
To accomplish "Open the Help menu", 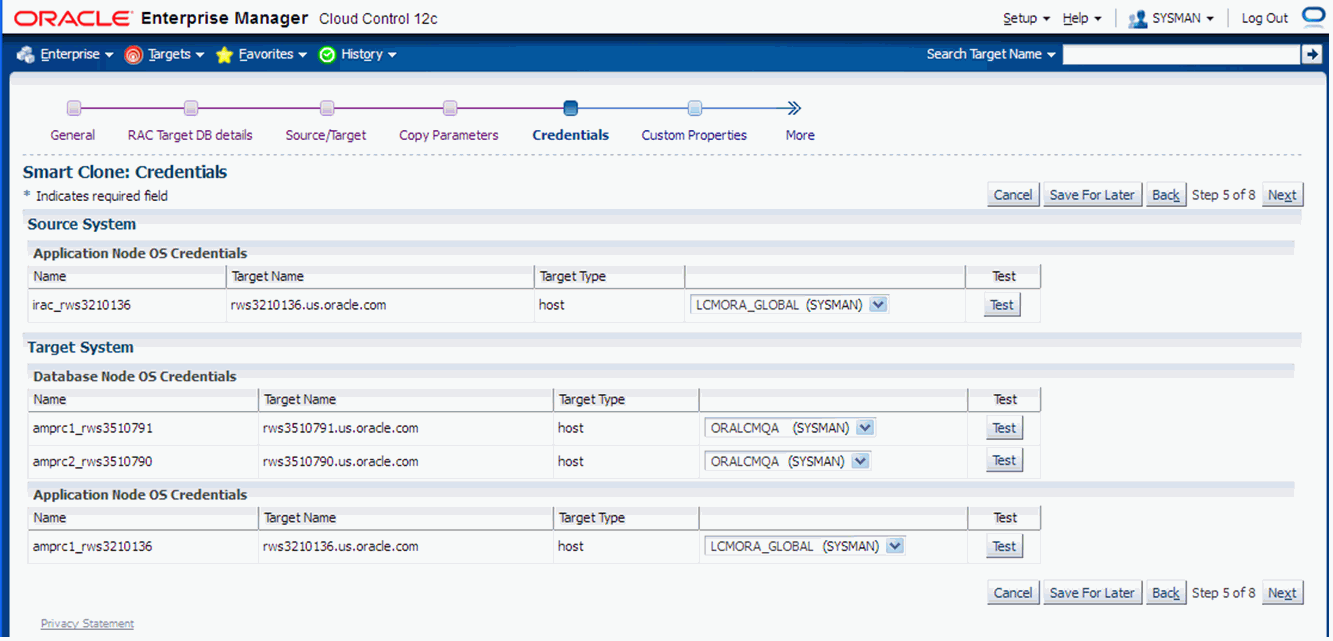I will point(1082,18).
